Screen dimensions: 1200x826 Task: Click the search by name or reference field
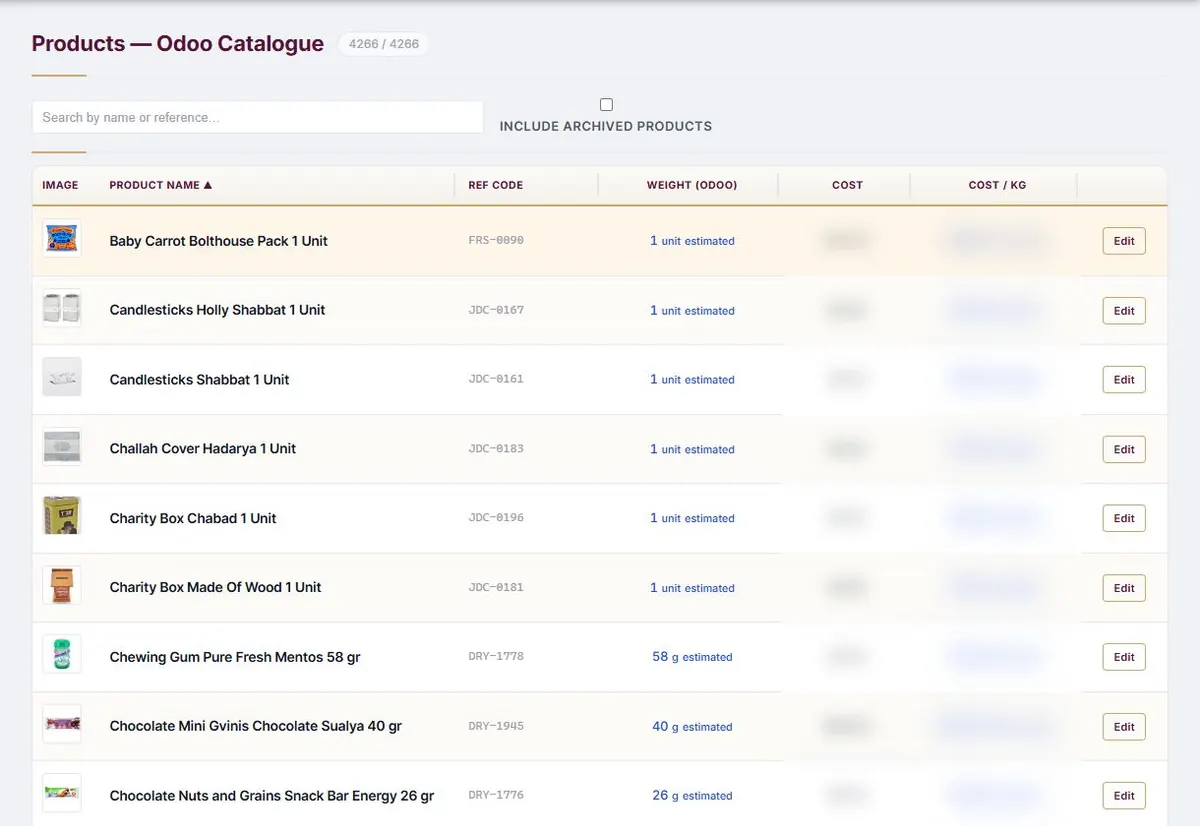pyautogui.click(x=257, y=117)
